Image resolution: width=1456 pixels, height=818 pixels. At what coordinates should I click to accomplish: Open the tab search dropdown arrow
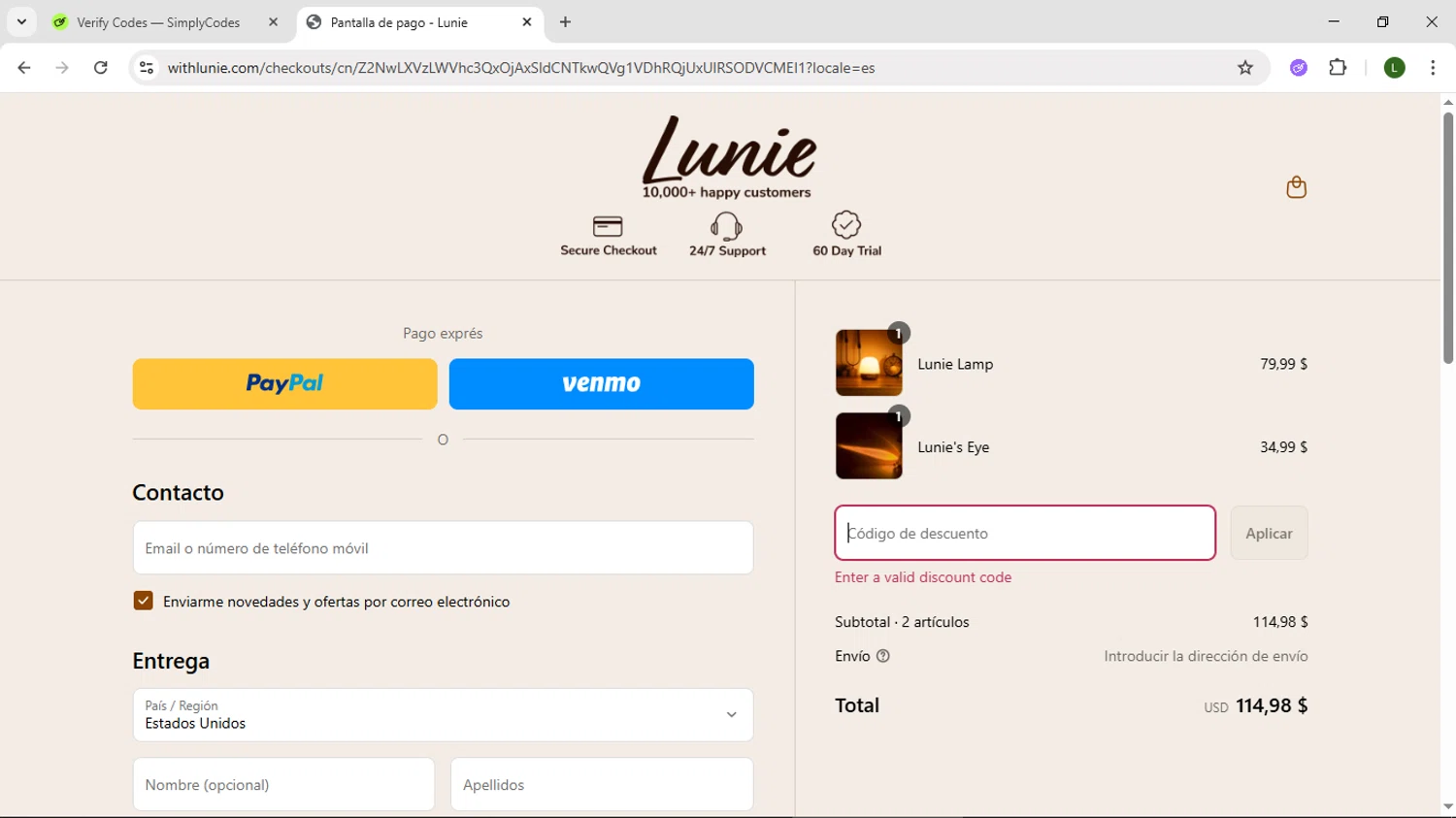[21, 22]
